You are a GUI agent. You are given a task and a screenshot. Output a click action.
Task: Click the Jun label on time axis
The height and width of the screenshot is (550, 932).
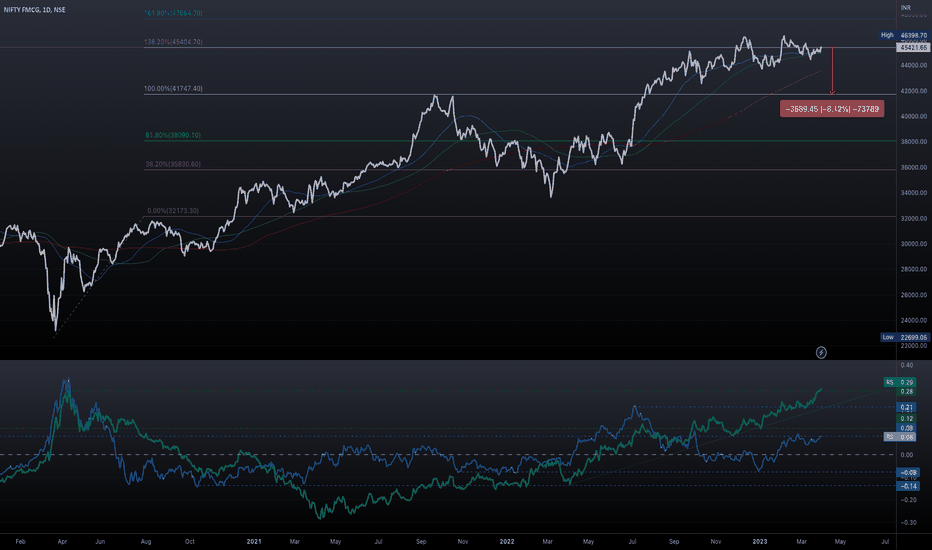100,542
